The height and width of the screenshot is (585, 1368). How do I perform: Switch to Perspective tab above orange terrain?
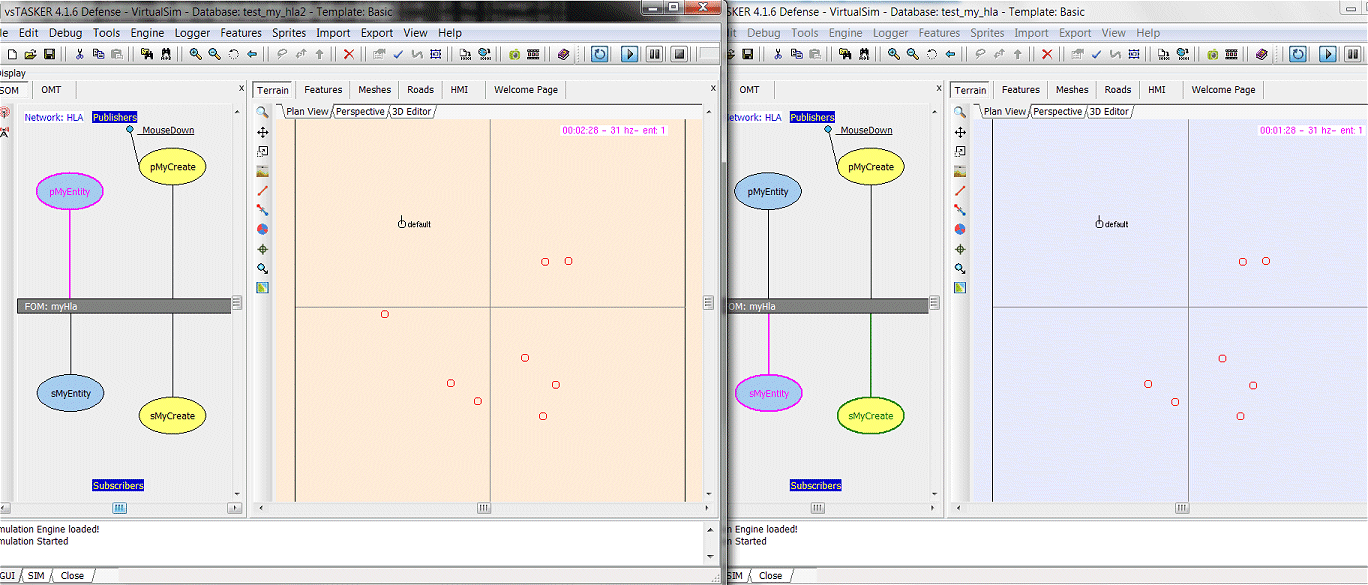point(360,112)
